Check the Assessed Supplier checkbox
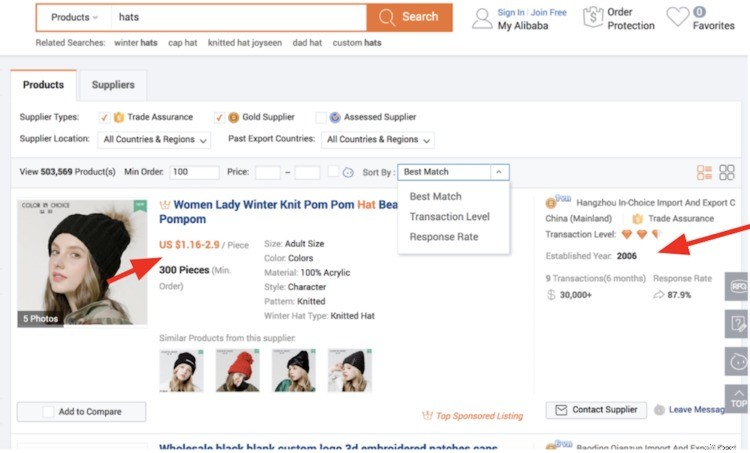Image resolution: width=750 pixels, height=453 pixels. [x=321, y=117]
